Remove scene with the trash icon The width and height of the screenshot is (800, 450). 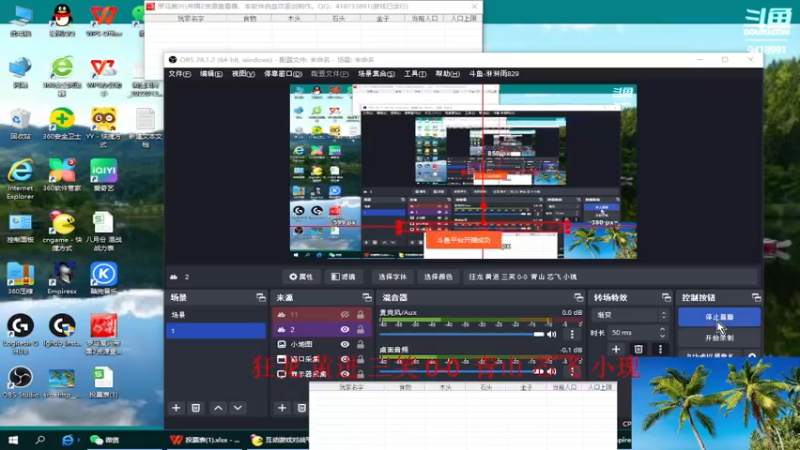tap(195, 408)
